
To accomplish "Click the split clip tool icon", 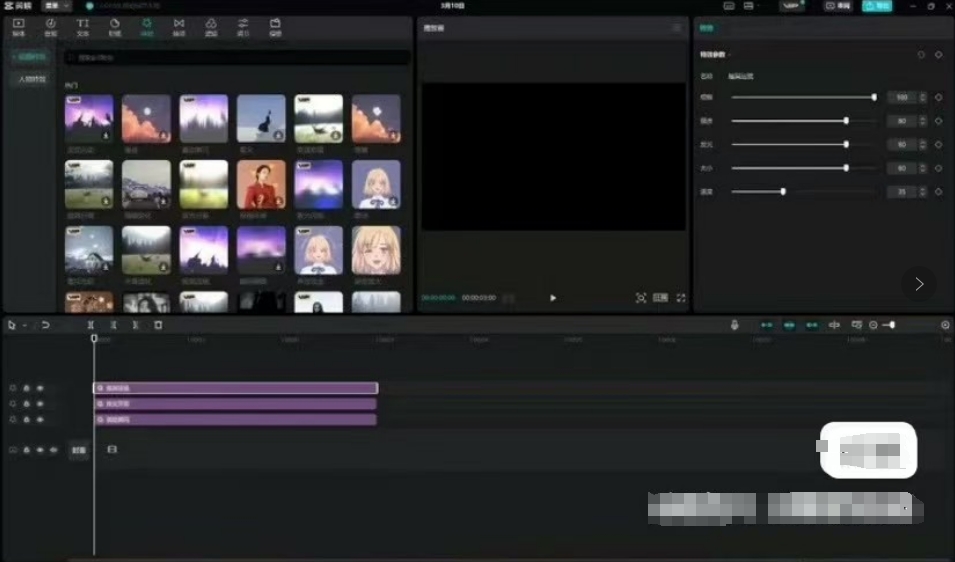I will tap(90, 325).
